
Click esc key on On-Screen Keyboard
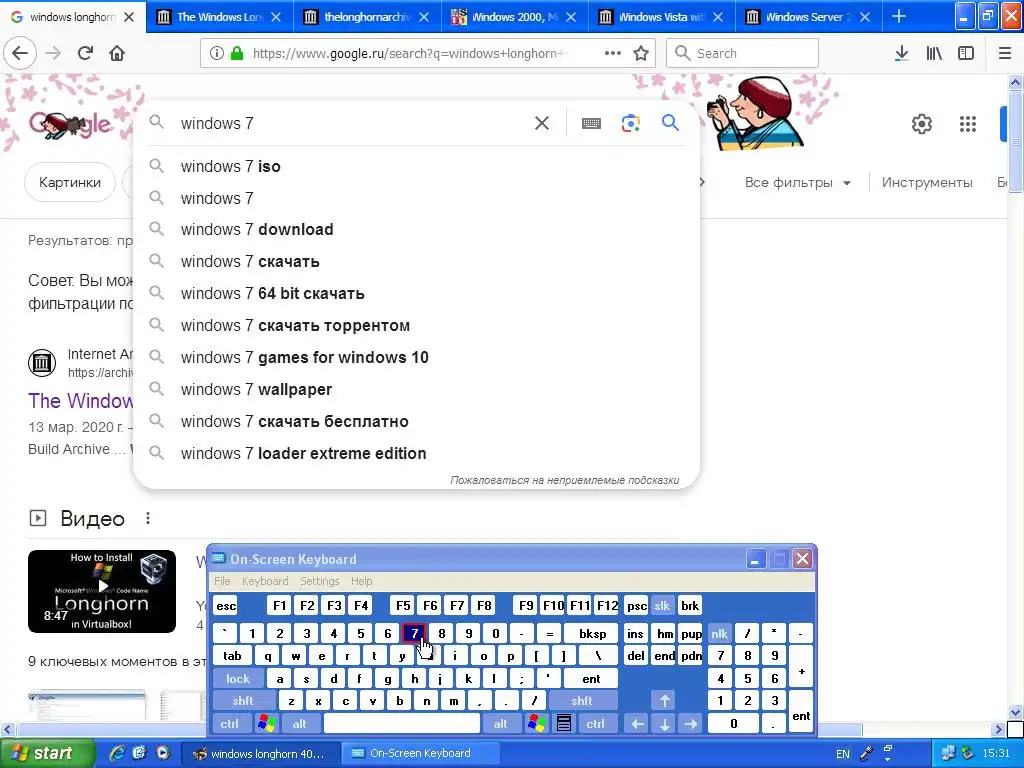click(x=226, y=605)
